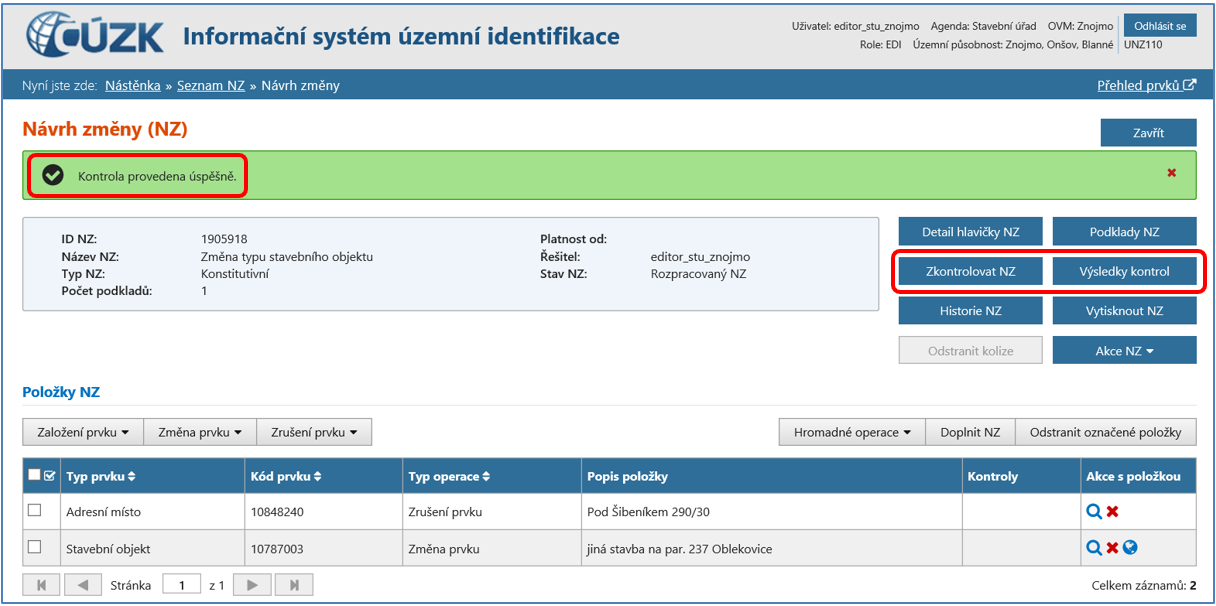Click the page number input field
Image resolution: width=1216 pixels, height=606 pixels.
tap(182, 585)
